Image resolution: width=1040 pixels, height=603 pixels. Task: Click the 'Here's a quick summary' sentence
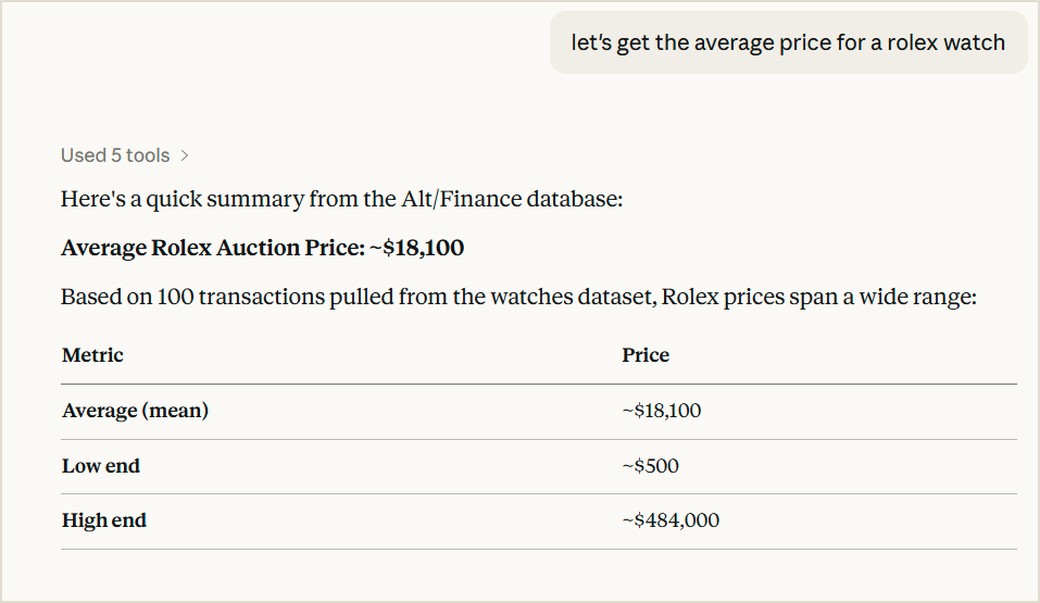342,199
